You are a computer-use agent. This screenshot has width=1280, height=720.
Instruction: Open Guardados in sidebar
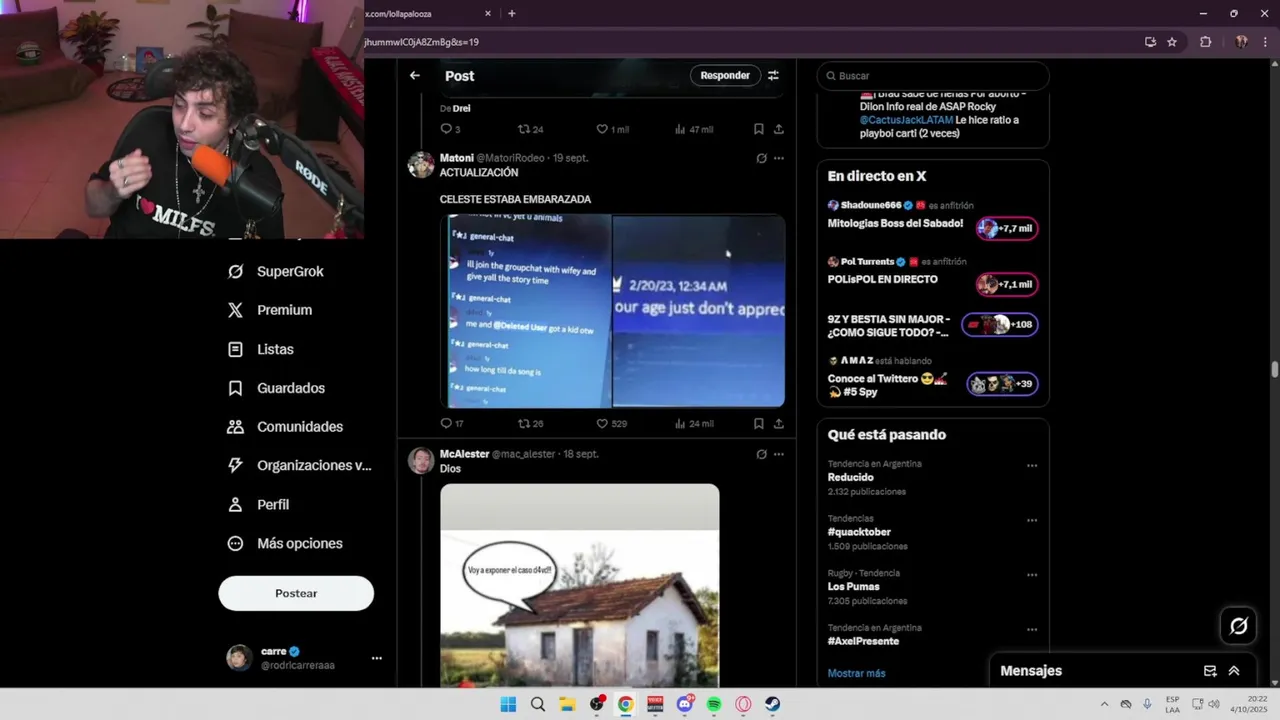(x=276, y=388)
